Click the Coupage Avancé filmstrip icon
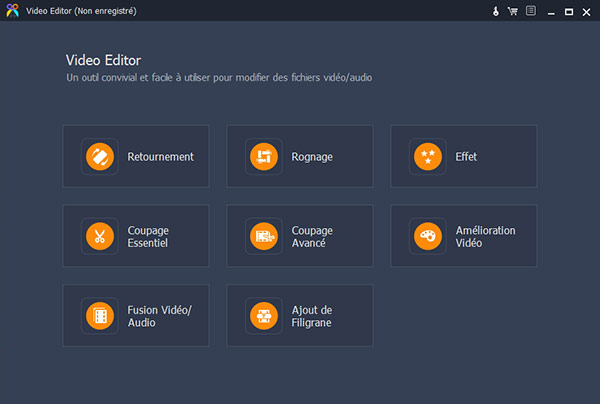600x404 pixels. (x=264, y=236)
